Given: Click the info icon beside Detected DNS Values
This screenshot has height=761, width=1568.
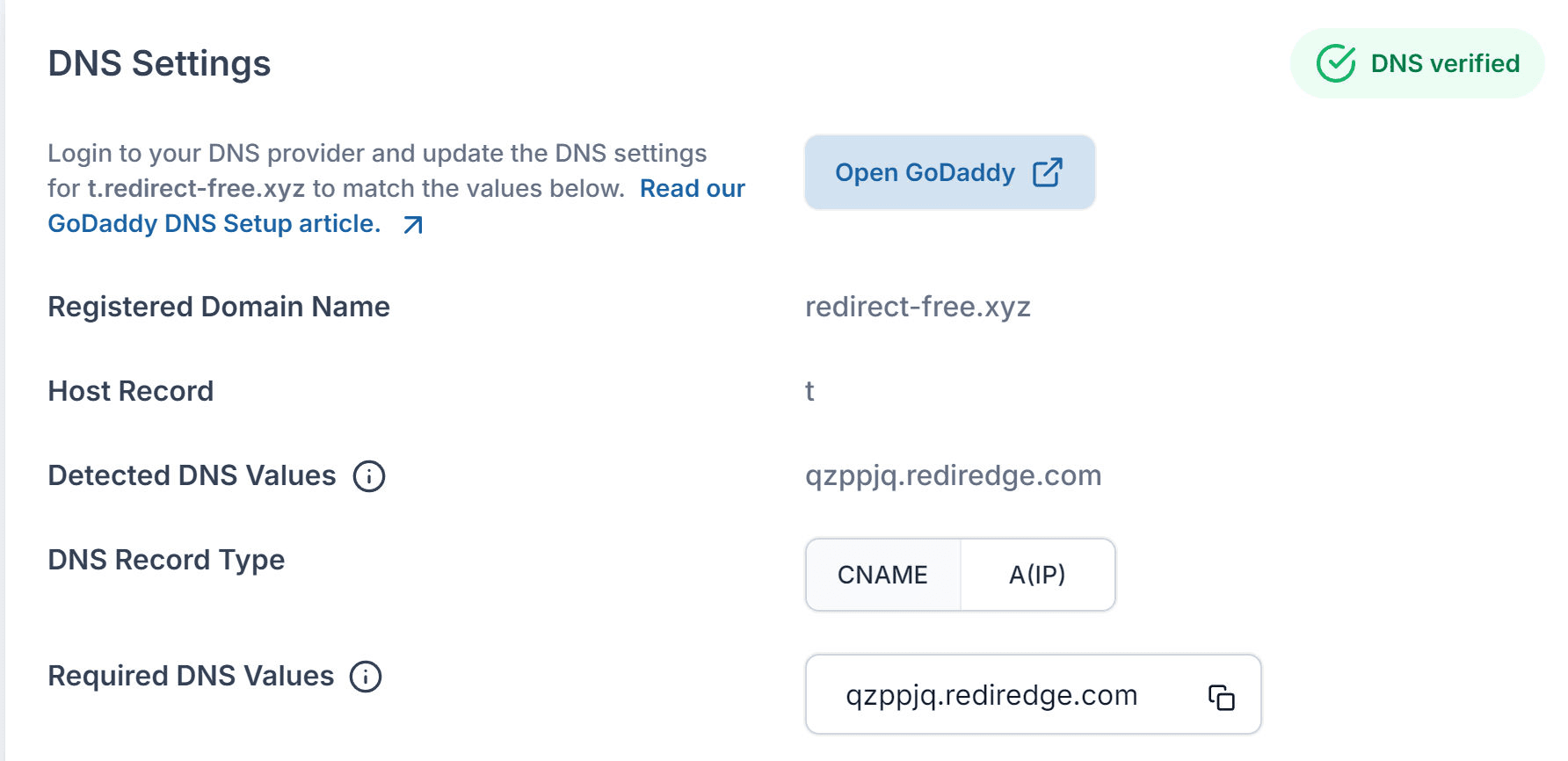Looking at the screenshot, I should coord(368,477).
